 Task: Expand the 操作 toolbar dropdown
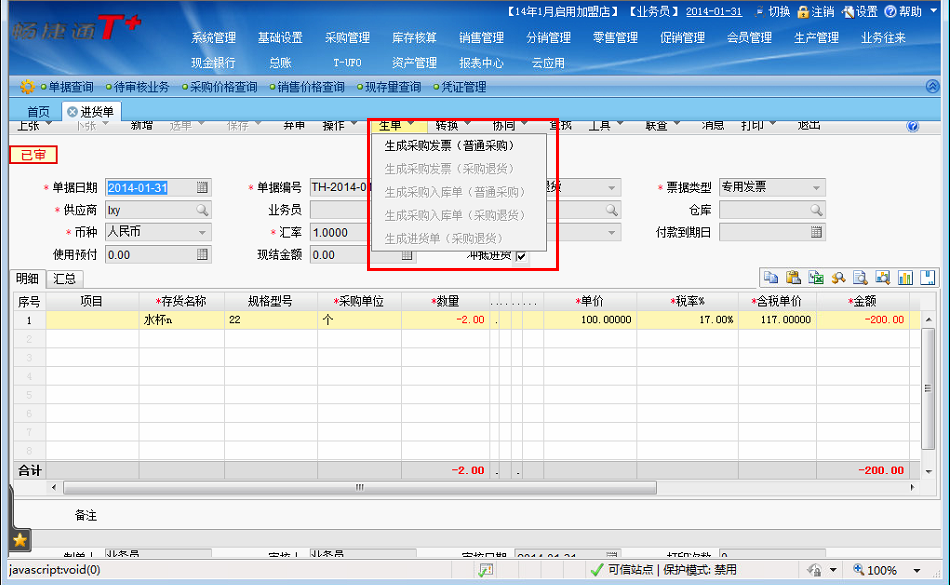pyautogui.click(x=355, y=125)
